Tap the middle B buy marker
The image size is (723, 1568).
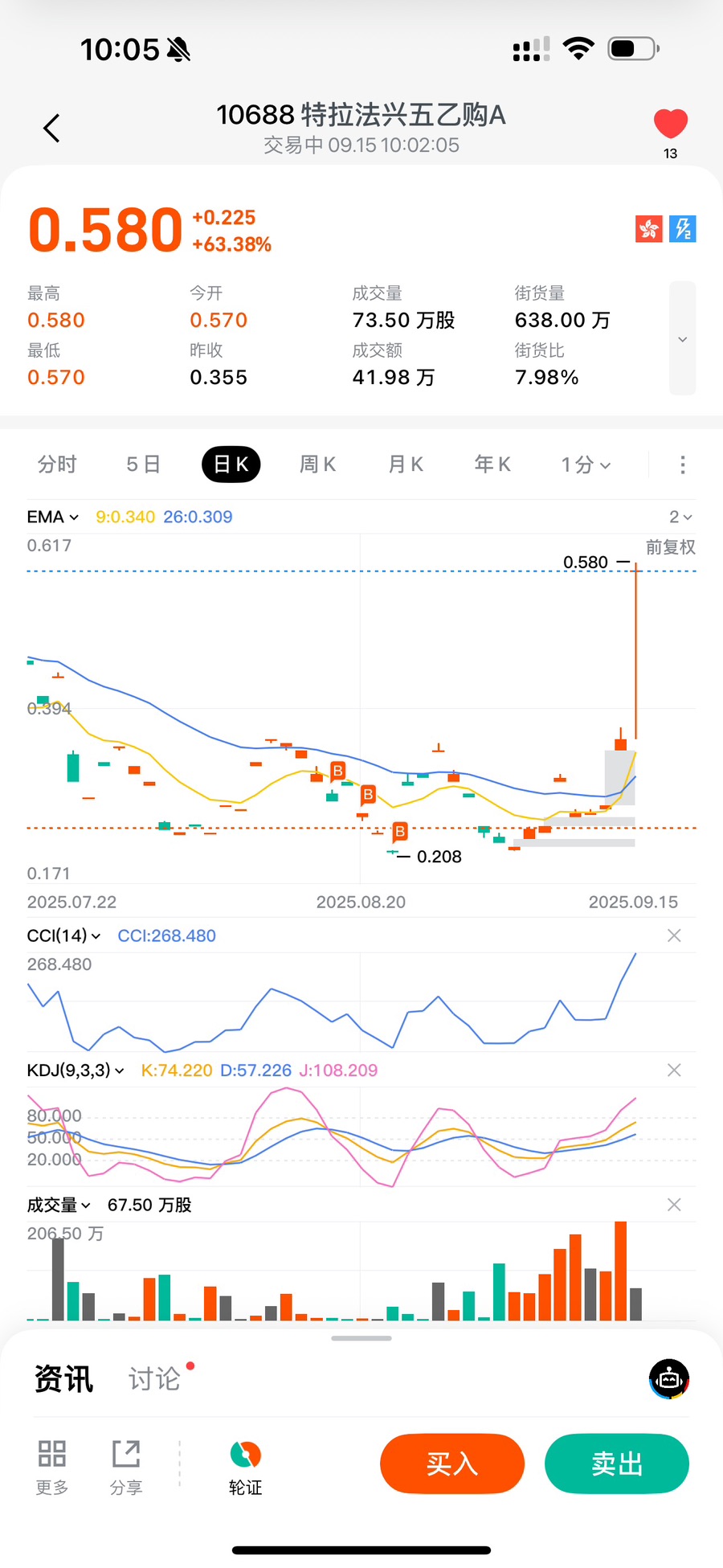[x=368, y=796]
